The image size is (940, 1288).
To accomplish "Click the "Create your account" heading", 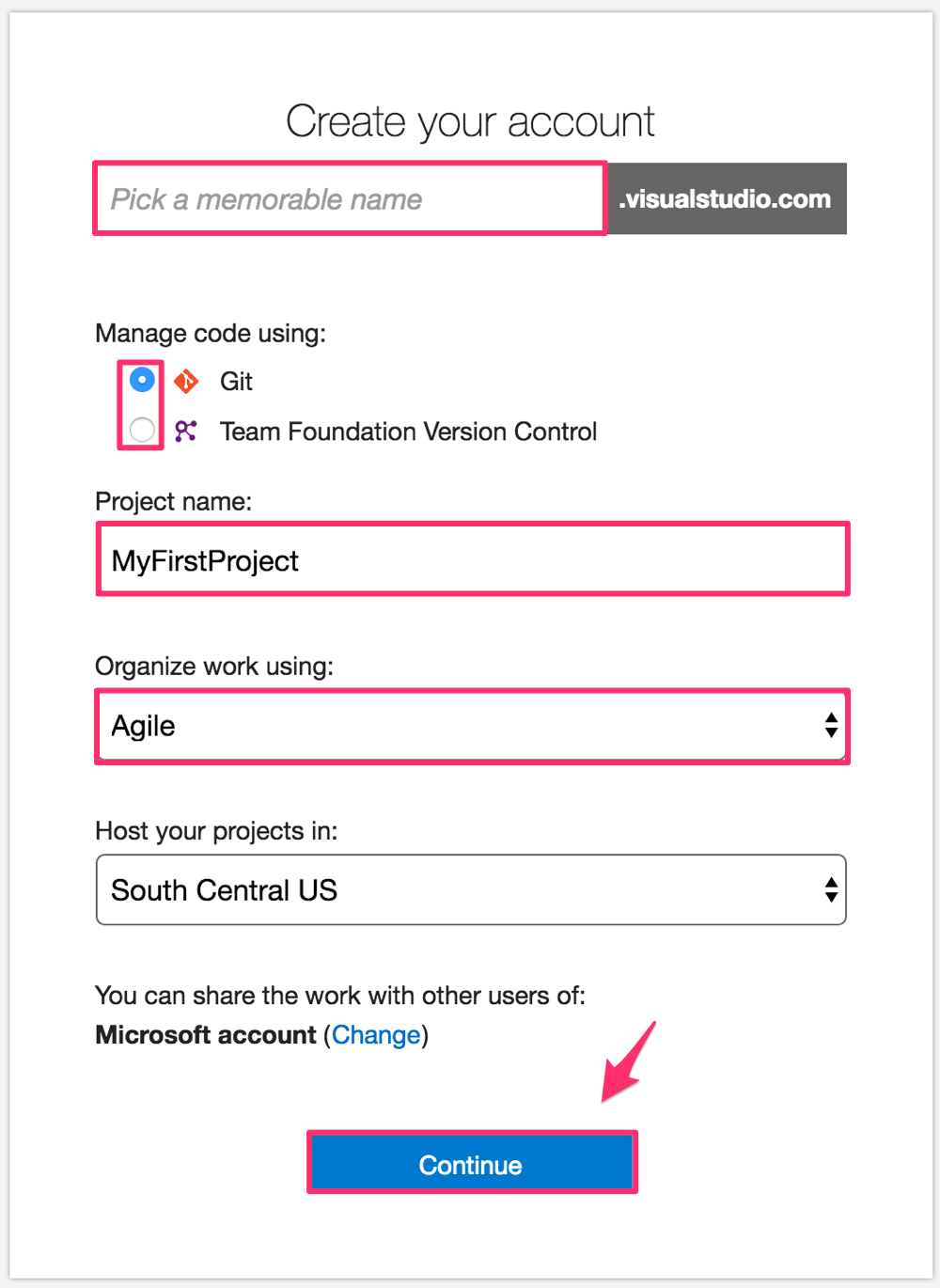I will pyautogui.click(x=470, y=122).
